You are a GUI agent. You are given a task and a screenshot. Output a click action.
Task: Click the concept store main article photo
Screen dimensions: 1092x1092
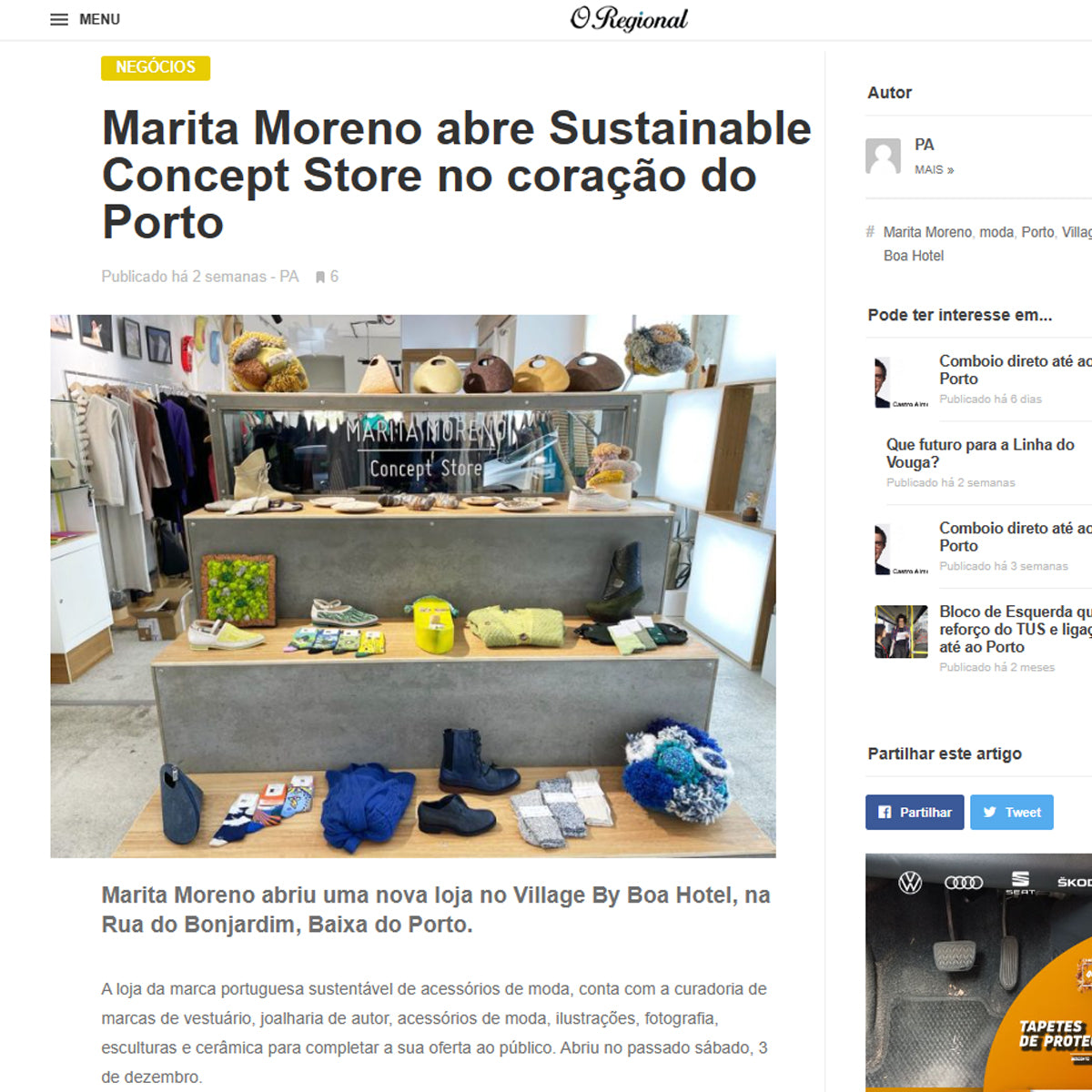pyautogui.click(x=413, y=586)
